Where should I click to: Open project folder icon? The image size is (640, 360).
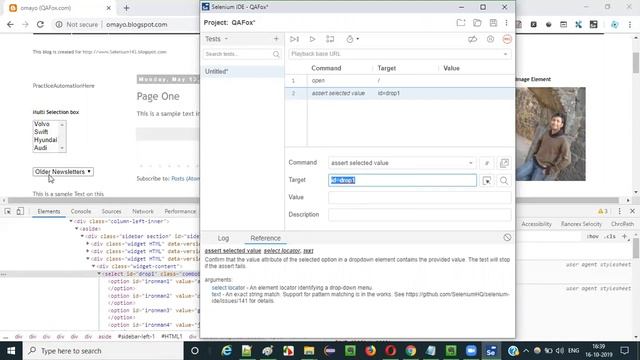point(477,23)
